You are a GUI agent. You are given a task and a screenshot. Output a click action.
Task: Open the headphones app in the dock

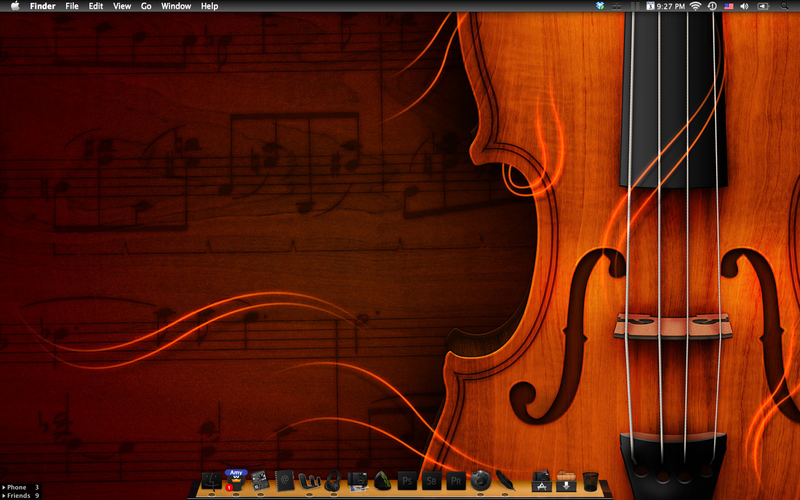point(333,479)
